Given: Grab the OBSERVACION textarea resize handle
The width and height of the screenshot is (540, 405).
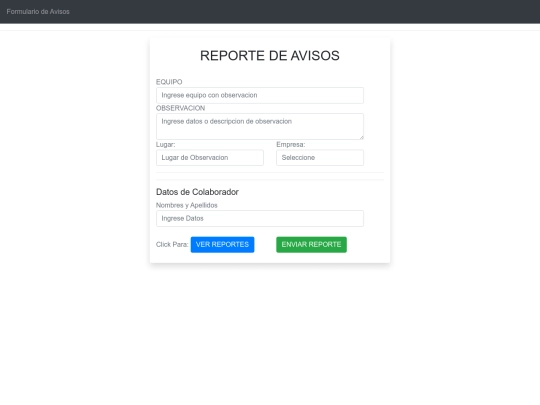Looking at the screenshot, I should click(361, 137).
